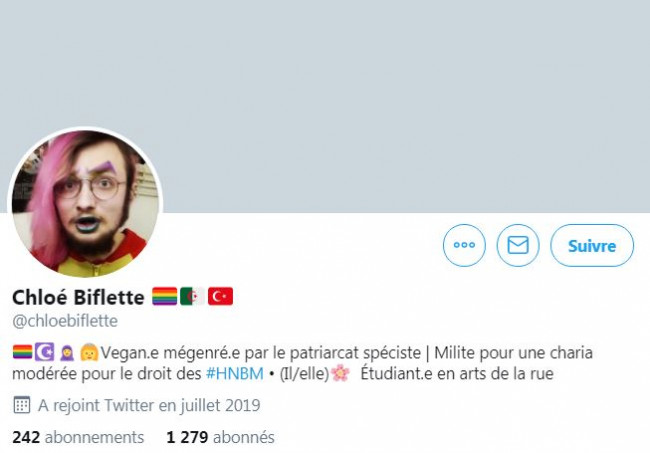Viewport: 650px width, 453px height.
Task: Click the hijab woman emoji in the bio
Action: tap(67, 352)
